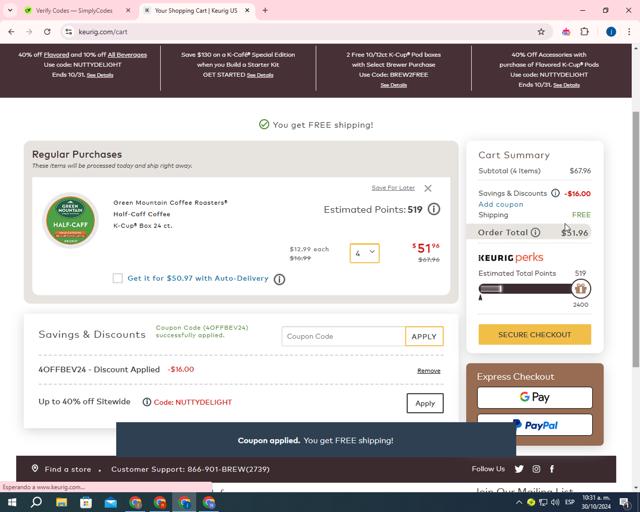Viewport: 640px width, 512px height.
Task: Open quantity dropdown showing 4
Action: coord(364,253)
